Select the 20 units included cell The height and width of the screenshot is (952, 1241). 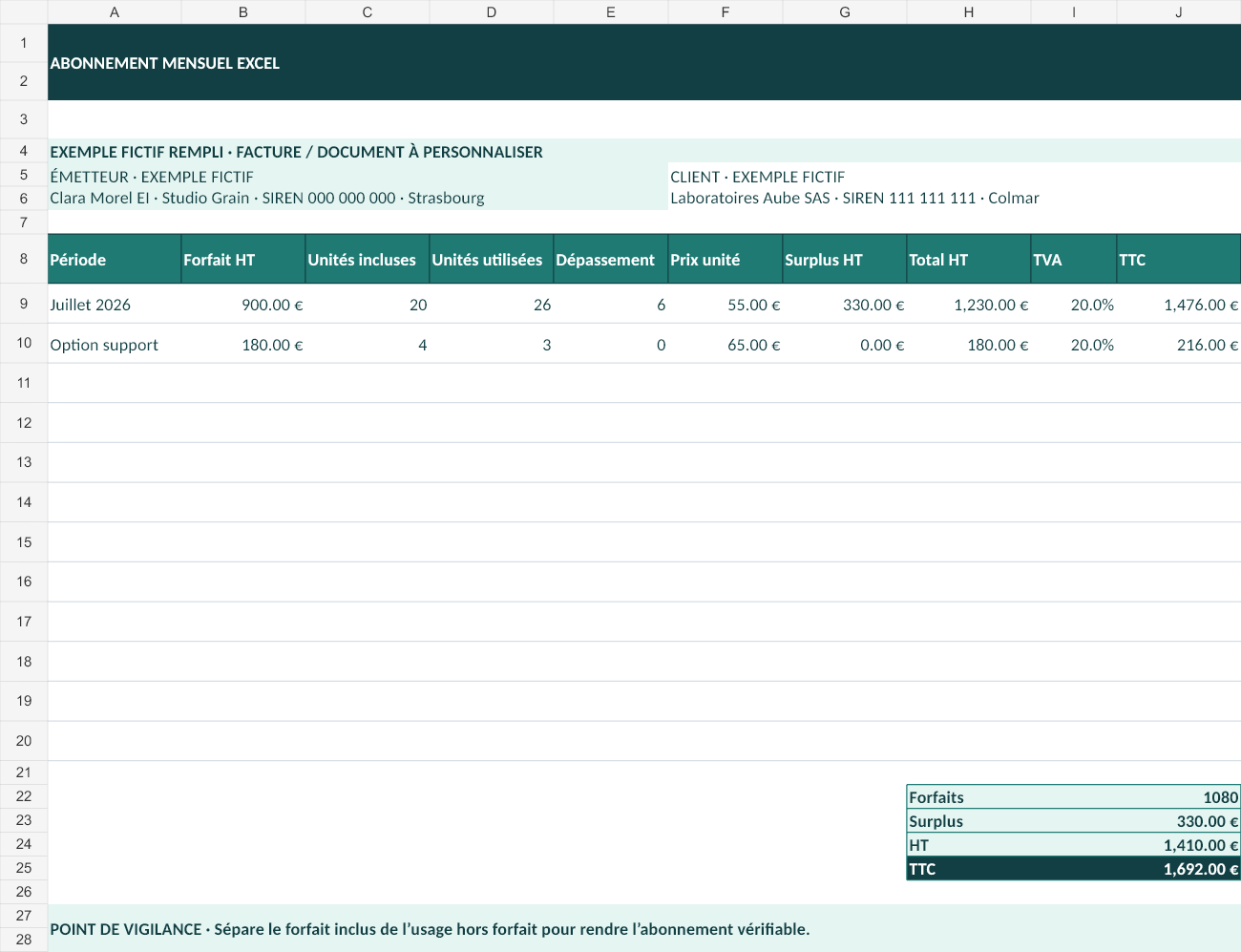(368, 304)
